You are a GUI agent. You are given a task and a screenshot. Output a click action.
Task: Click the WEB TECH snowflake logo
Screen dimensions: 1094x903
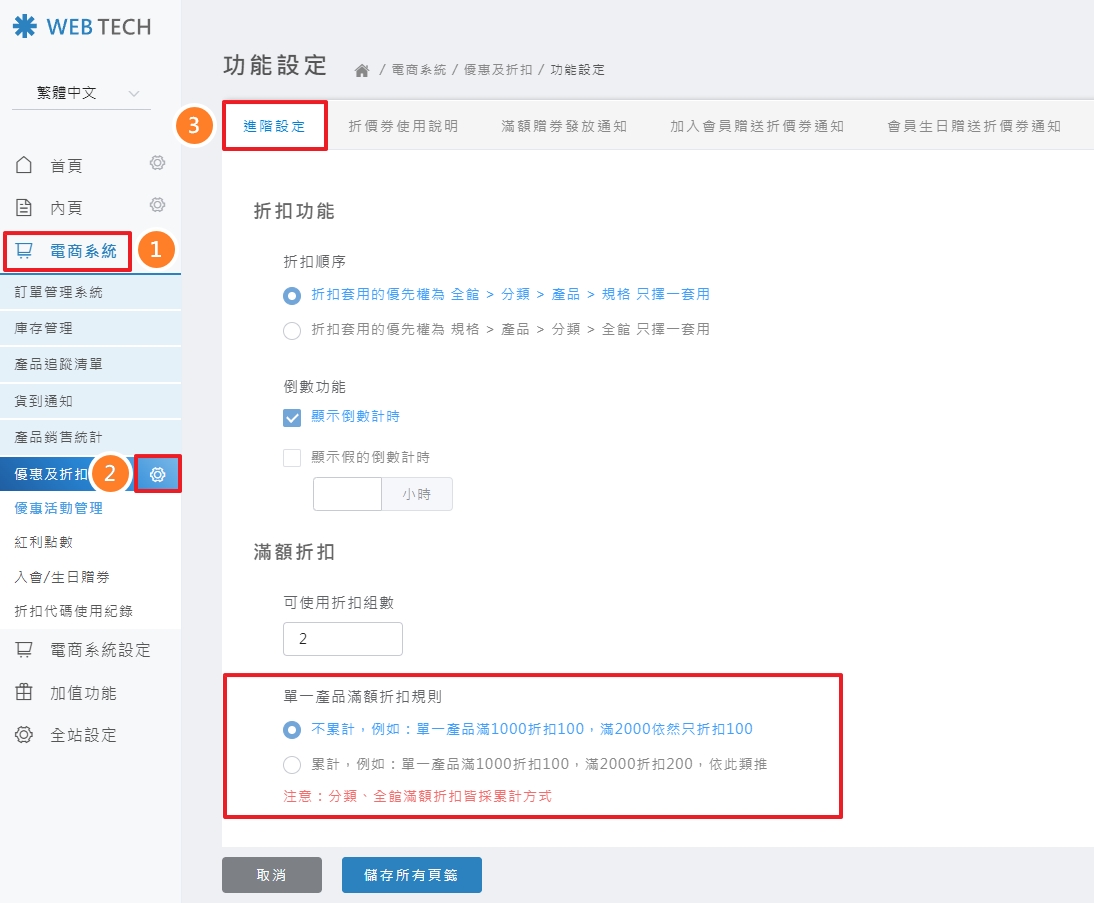tap(25, 27)
